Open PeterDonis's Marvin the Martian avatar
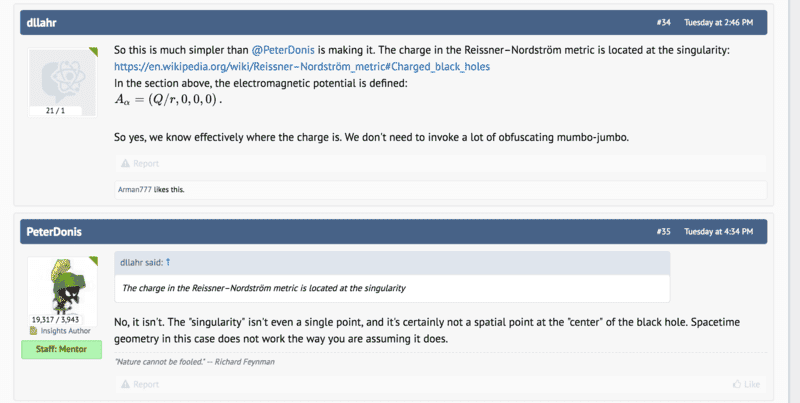 coord(62,286)
